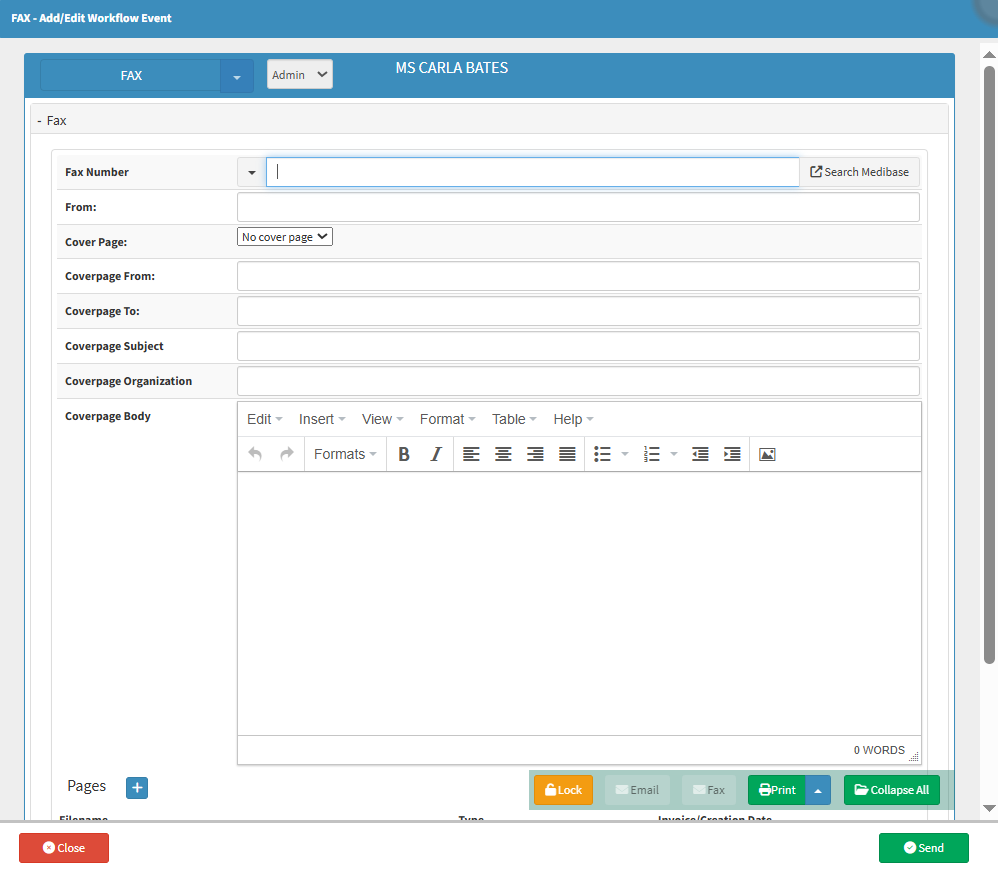Open the Table menu
Viewport: 998px width, 873px height.
pyautogui.click(x=514, y=419)
